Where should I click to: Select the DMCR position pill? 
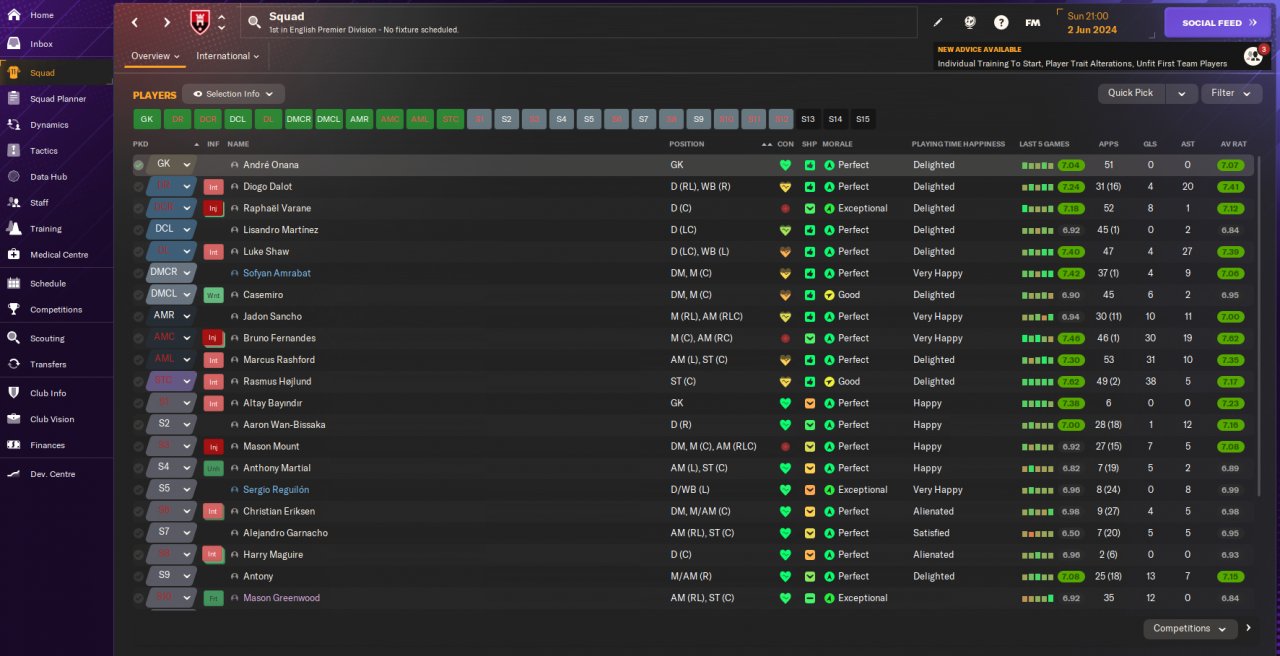click(299, 119)
